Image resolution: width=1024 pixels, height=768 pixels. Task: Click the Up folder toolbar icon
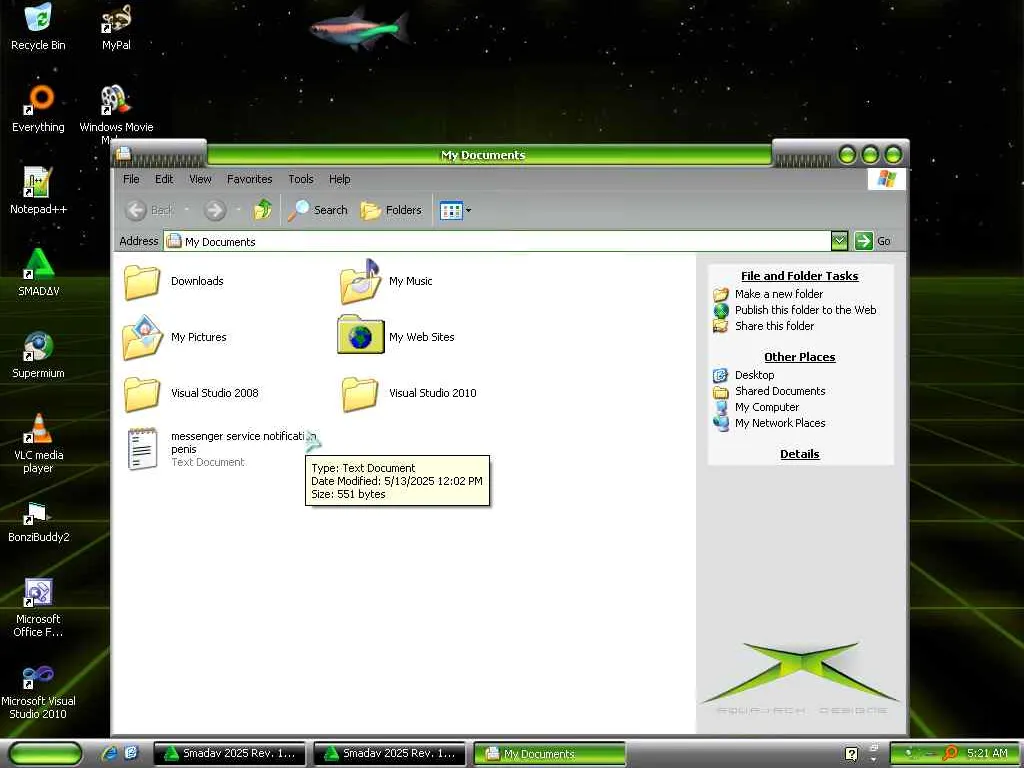point(263,210)
